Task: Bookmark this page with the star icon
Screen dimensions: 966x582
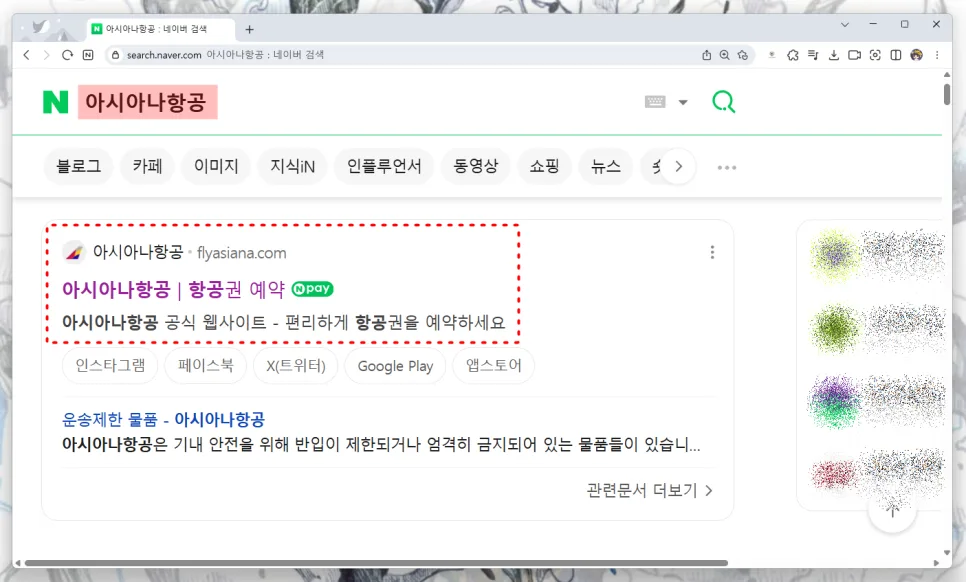Action: point(743,55)
